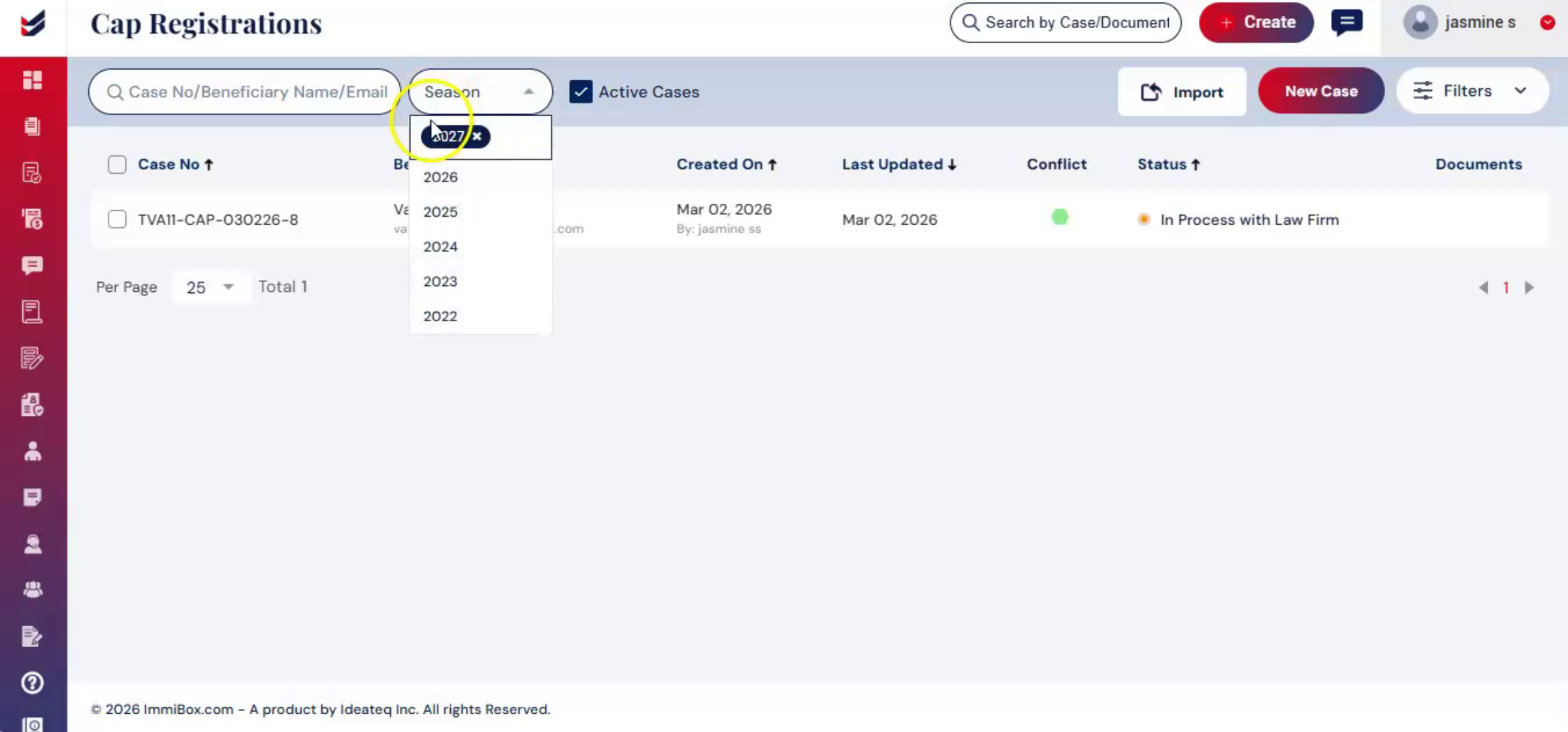This screenshot has height=732, width=1568.
Task: Open the support agent headset sidebar icon
Action: [32, 544]
